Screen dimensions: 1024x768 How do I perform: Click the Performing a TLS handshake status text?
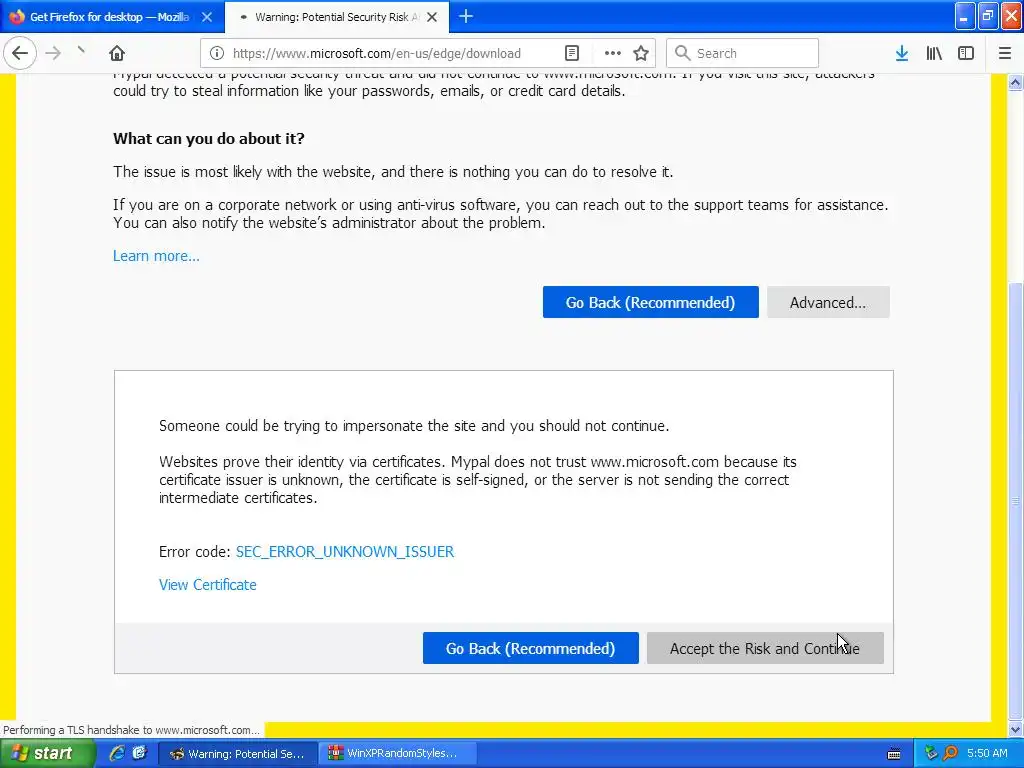[131, 729]
